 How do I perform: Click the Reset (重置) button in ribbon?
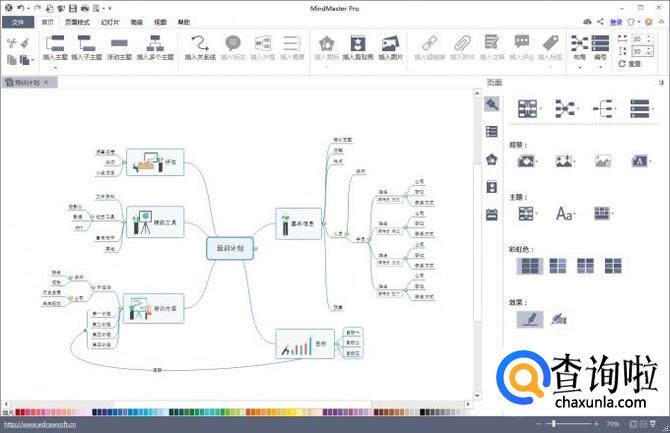coord(630,64)
